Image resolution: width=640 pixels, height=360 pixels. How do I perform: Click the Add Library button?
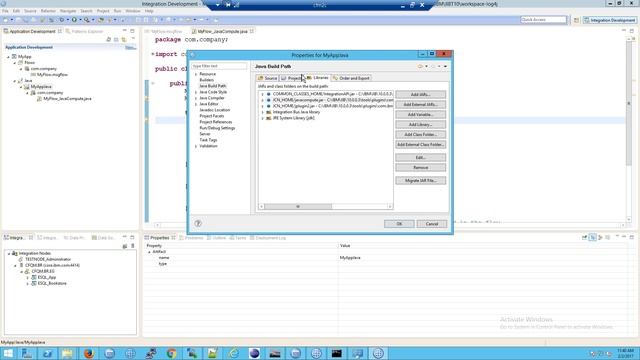pos(420,124)
